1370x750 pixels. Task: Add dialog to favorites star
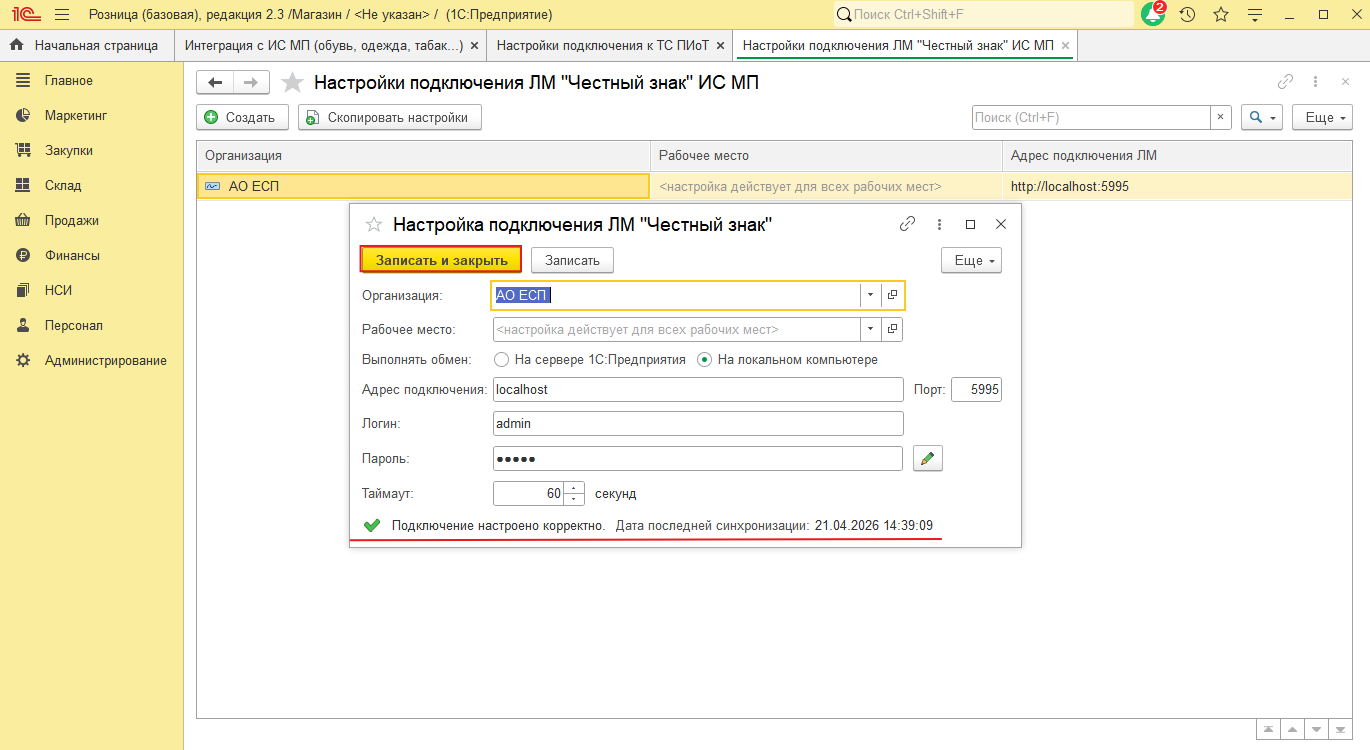374,225
